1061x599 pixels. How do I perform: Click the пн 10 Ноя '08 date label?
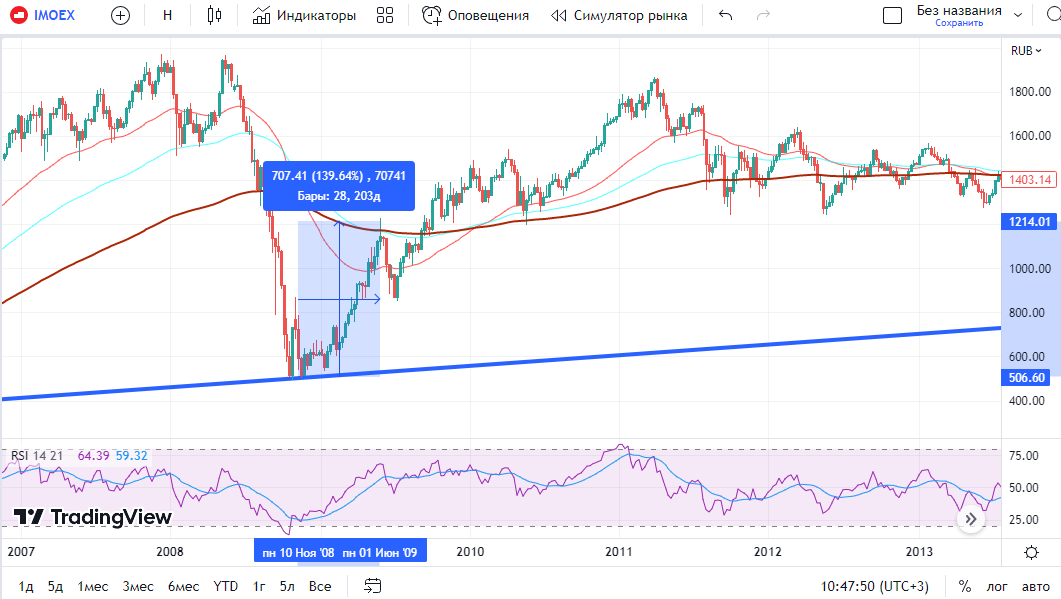(298, 553)
